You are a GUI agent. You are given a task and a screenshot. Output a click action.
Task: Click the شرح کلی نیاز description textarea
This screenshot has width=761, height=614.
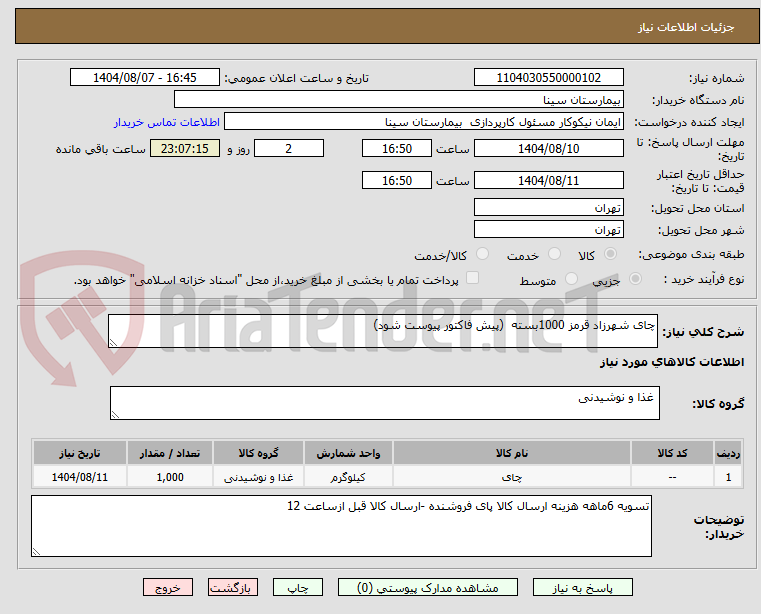click(383, 331)
